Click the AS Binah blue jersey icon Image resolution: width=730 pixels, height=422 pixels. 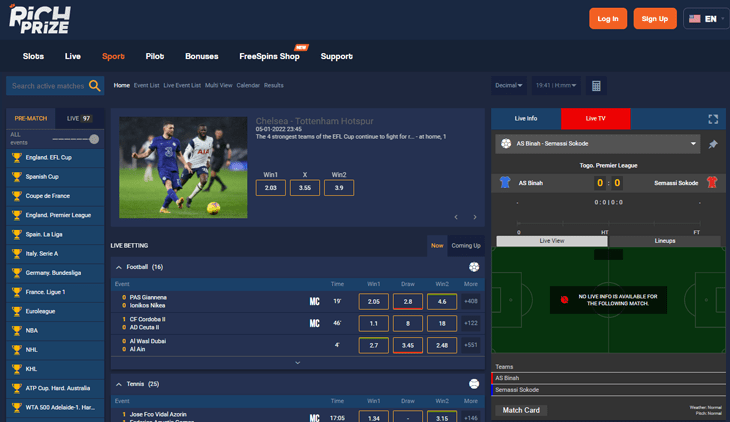[505, 182]
